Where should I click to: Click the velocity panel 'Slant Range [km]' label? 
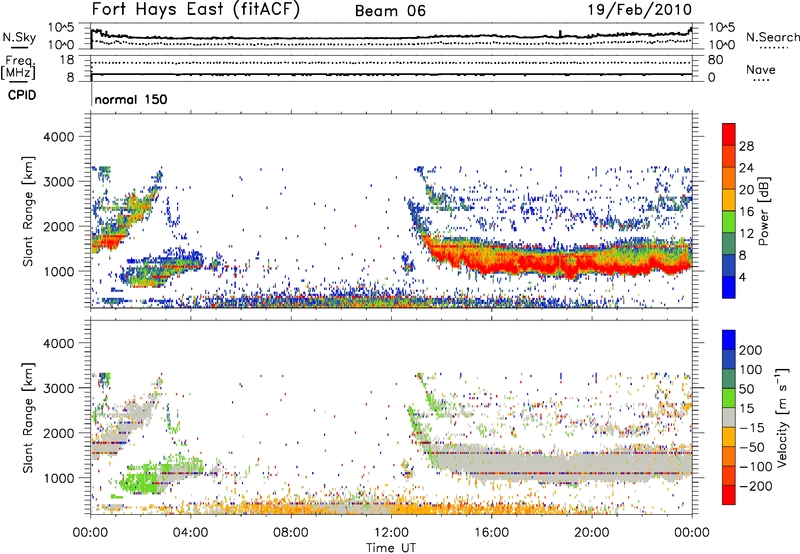28,417
